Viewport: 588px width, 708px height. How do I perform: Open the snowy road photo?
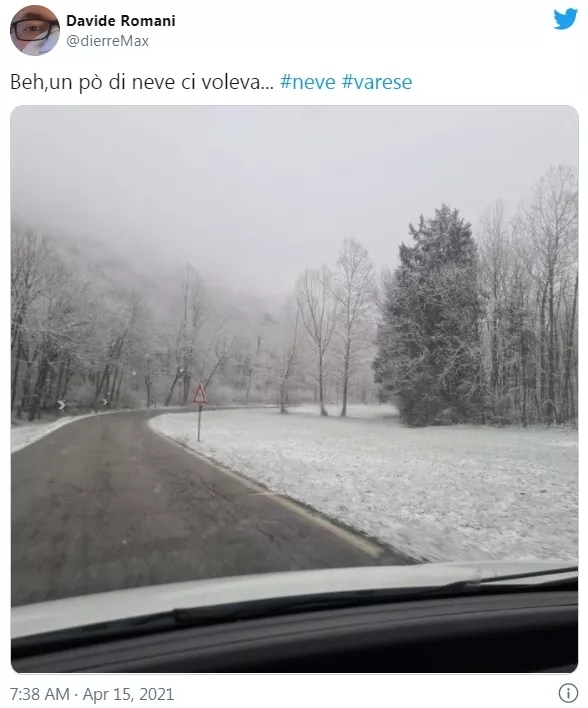tap(294, 389)
